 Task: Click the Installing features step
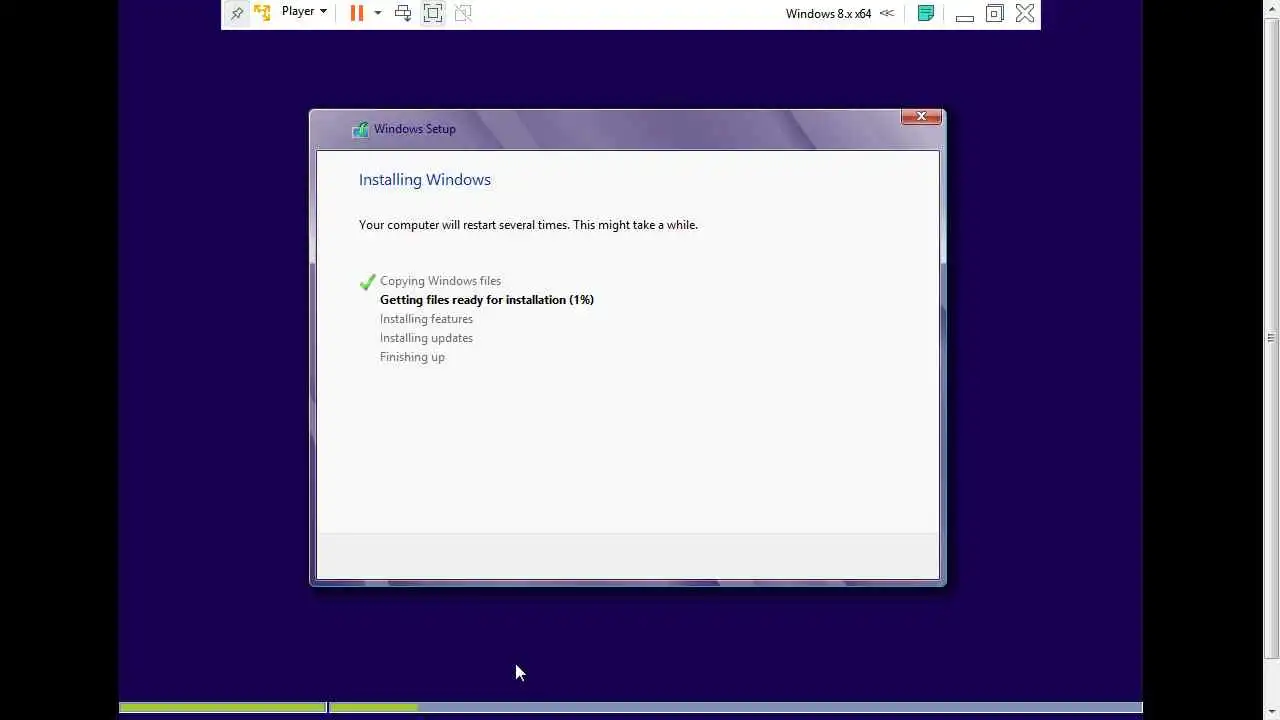click(x=426, y=319)
